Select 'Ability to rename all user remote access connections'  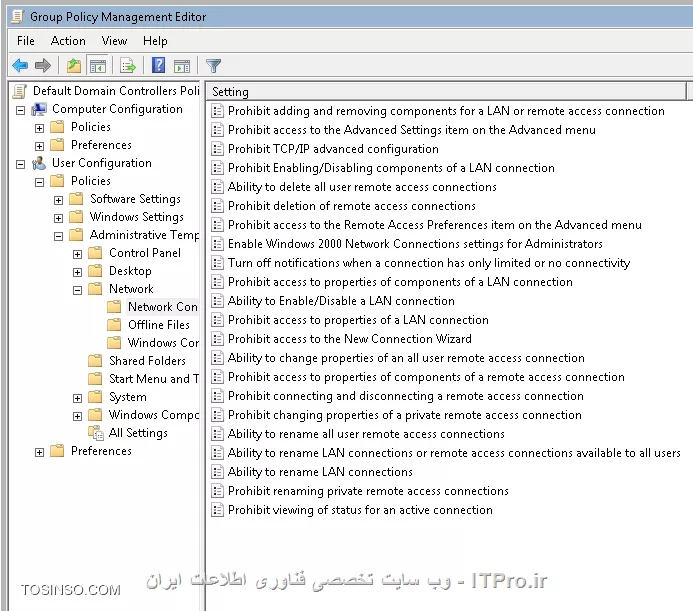click(366, 434)
